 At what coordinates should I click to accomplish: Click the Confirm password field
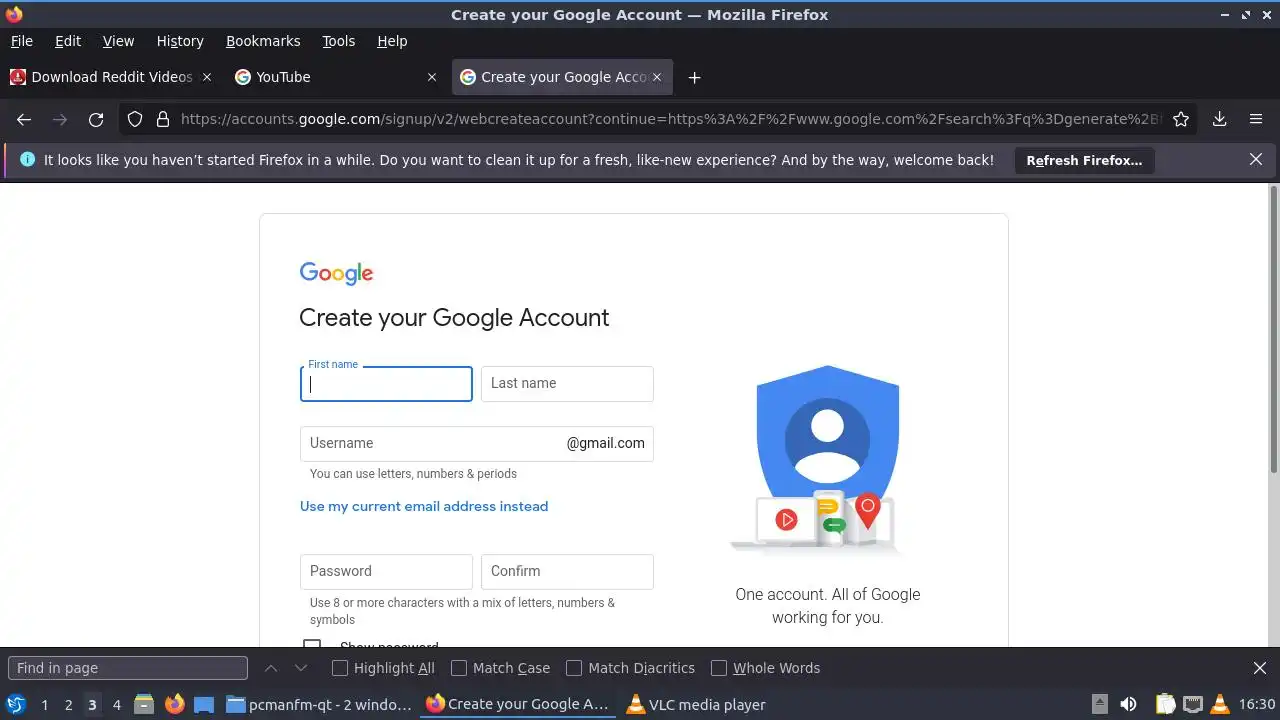(567, 571)
